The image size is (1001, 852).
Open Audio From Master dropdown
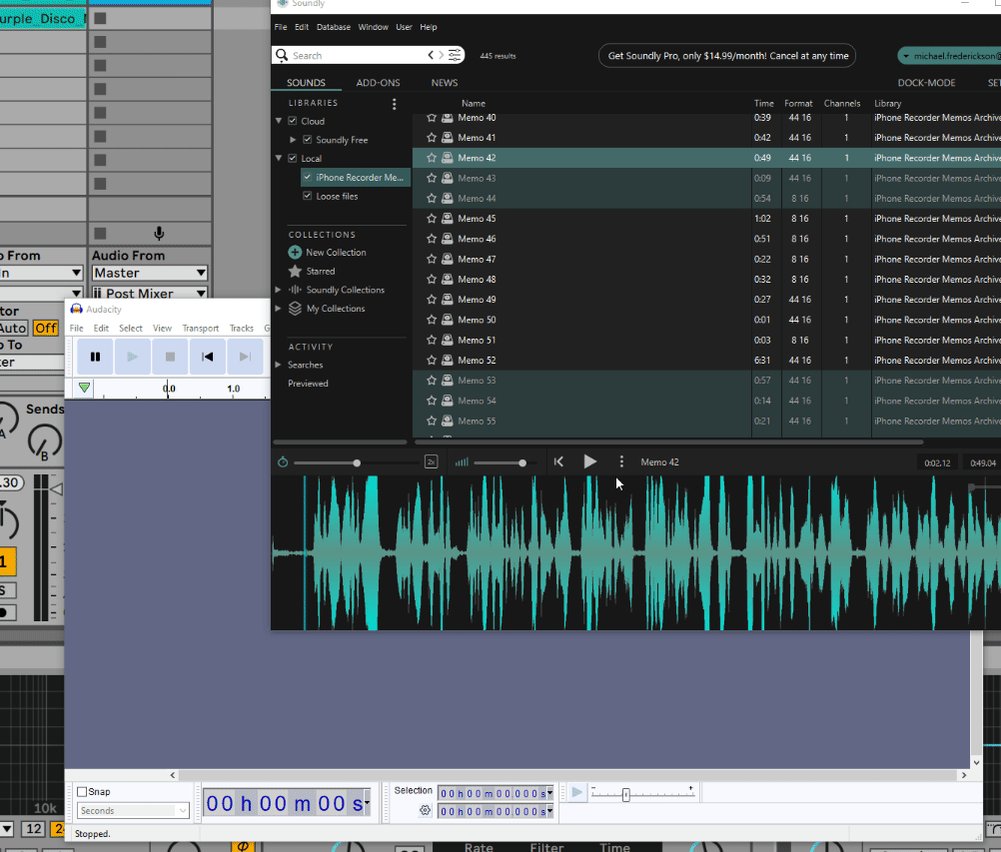(x=150, y=273)
